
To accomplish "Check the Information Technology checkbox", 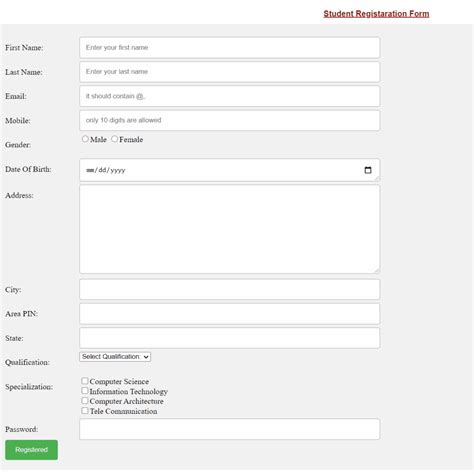I will point(85,391).
